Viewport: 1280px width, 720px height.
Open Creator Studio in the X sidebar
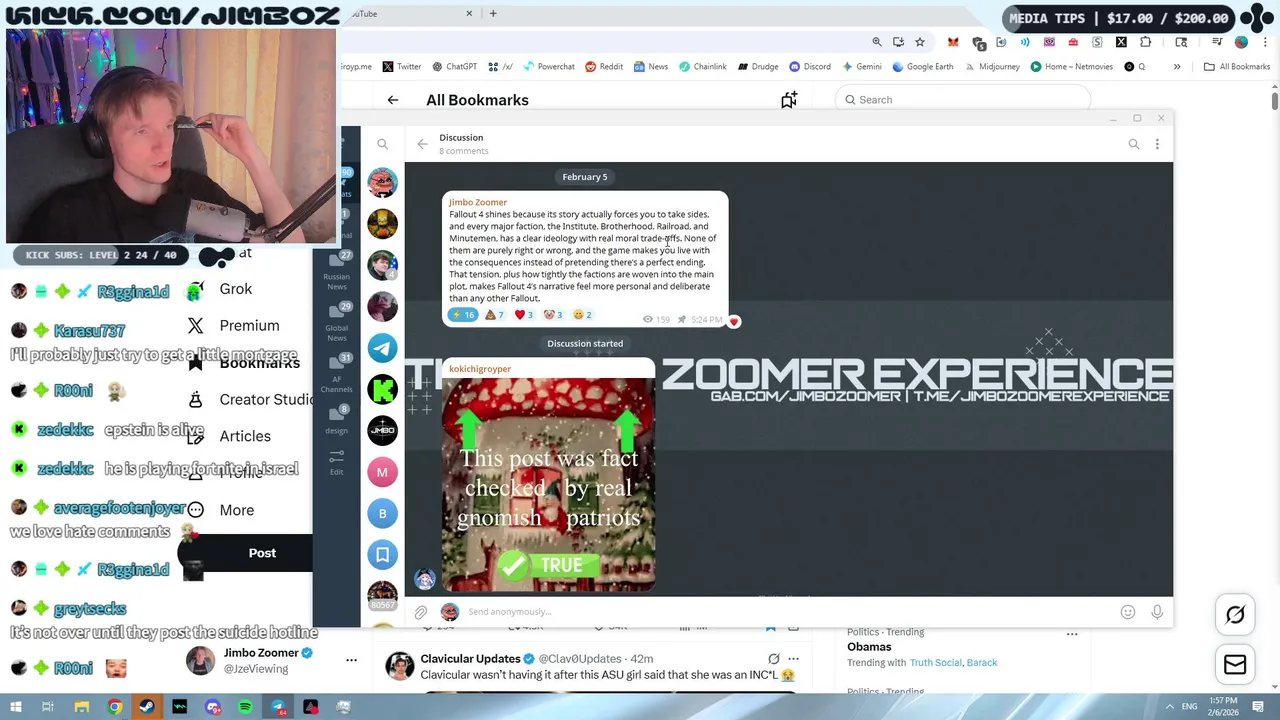[x=250, y=400]
